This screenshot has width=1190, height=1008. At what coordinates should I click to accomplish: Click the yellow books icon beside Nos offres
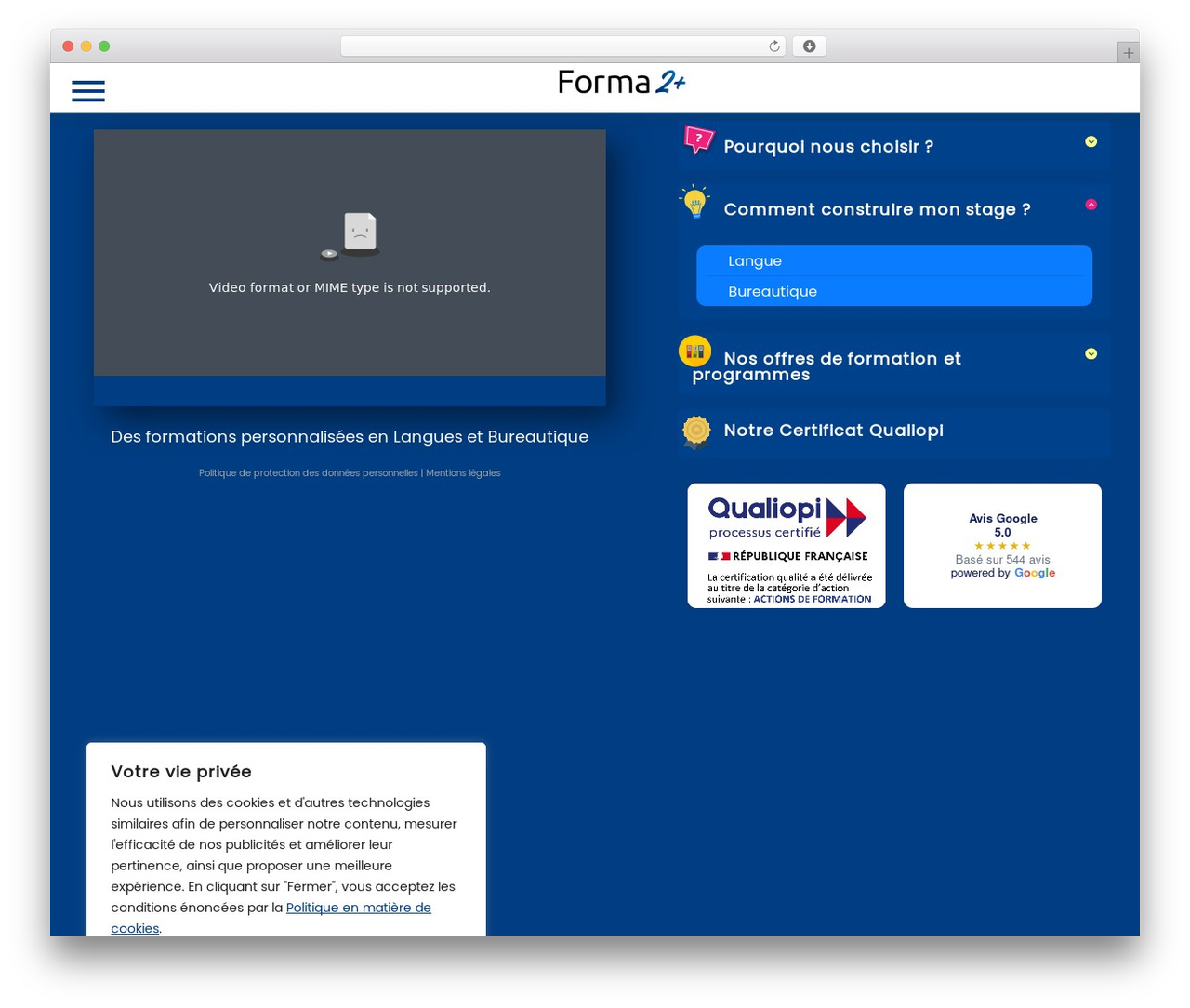click(x=694, y=351)
